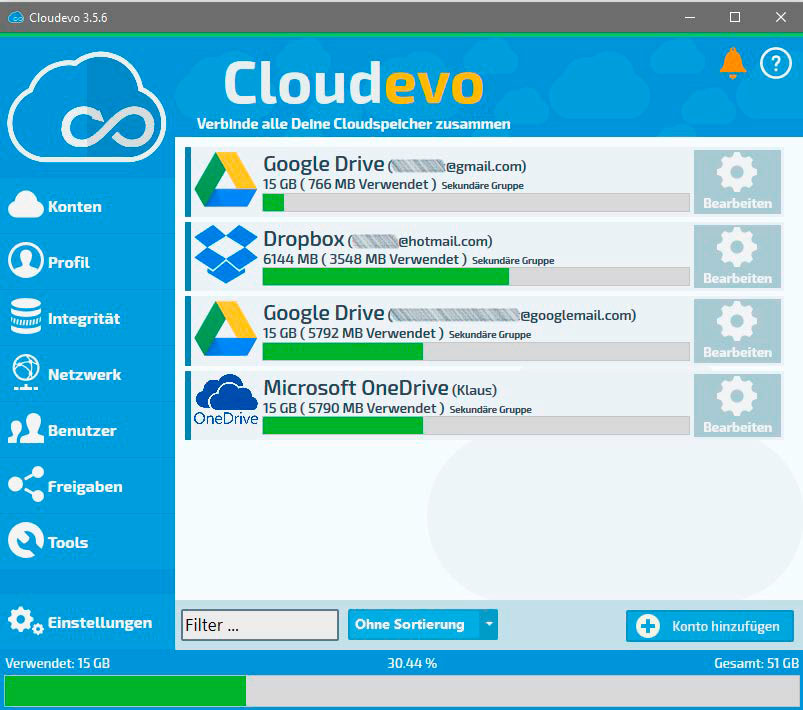
Task: Click the arrow of the sorting dropdown
Action: pyautogui.click(x=489, y=624)
